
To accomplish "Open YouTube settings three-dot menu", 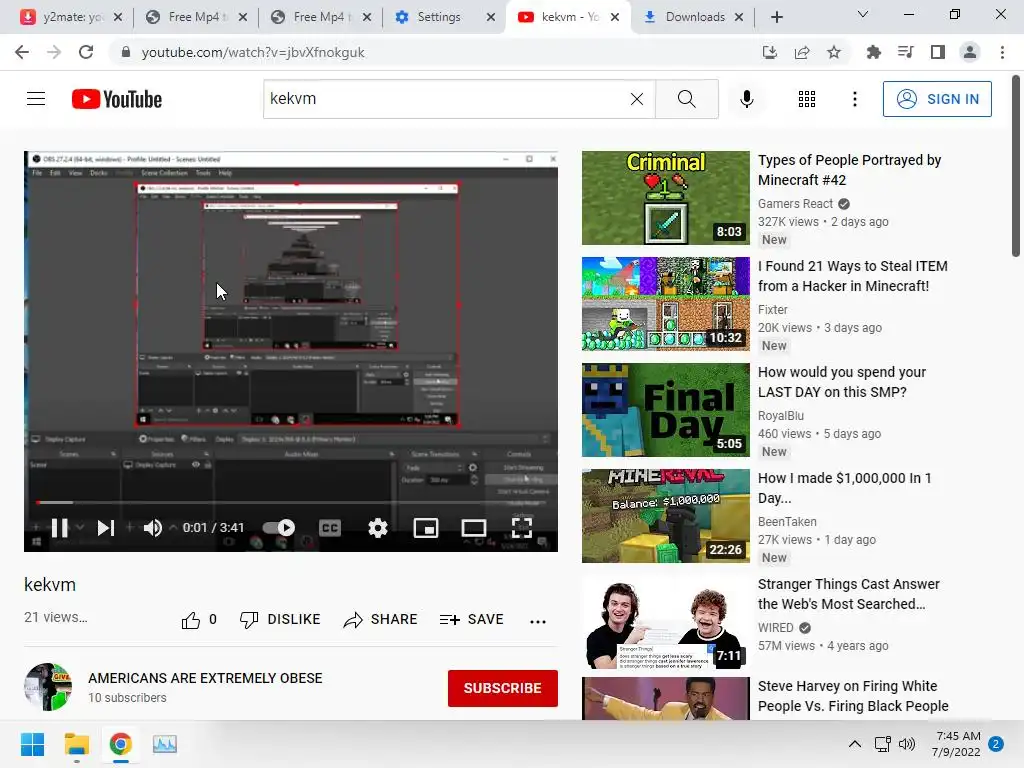I will click(854, 99).
